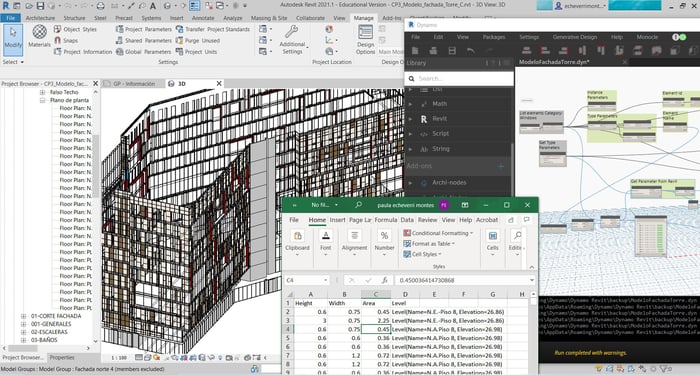
Task: Open the Annotate ribbon tab in Revit
Action: point(203,18)
